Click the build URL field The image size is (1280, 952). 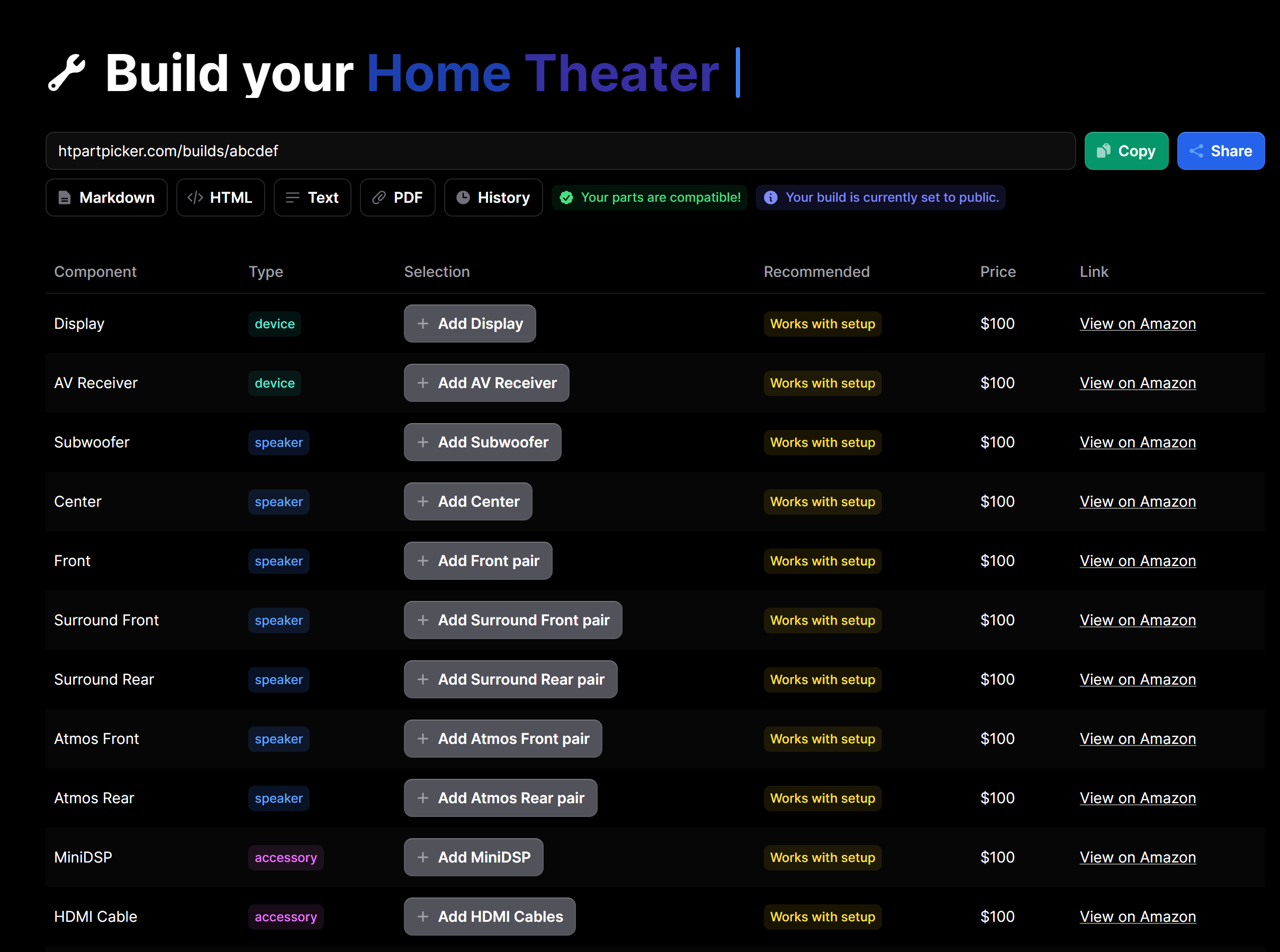coord(561,151)
